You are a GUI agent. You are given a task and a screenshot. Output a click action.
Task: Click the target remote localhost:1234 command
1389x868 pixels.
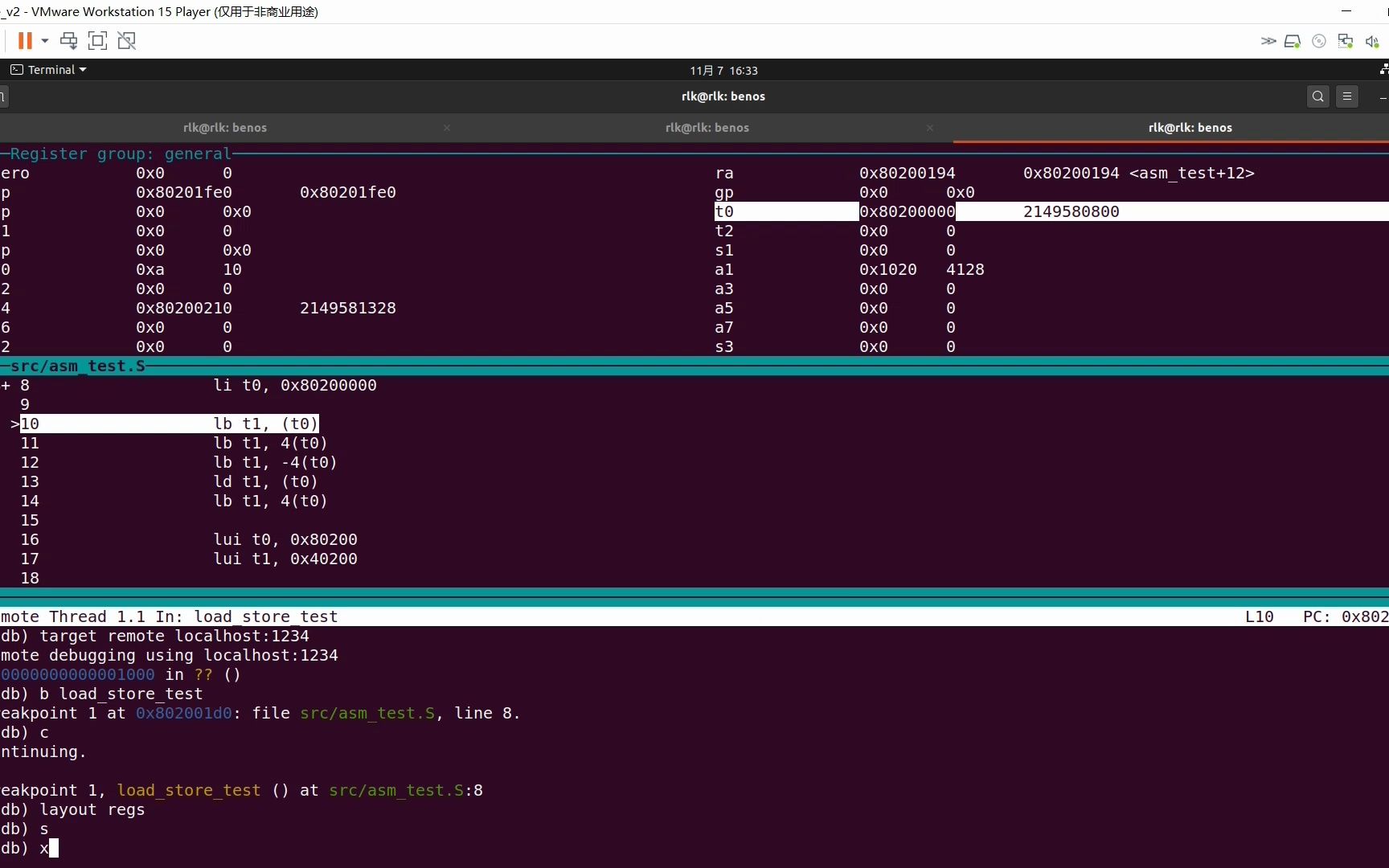(174, 636)
